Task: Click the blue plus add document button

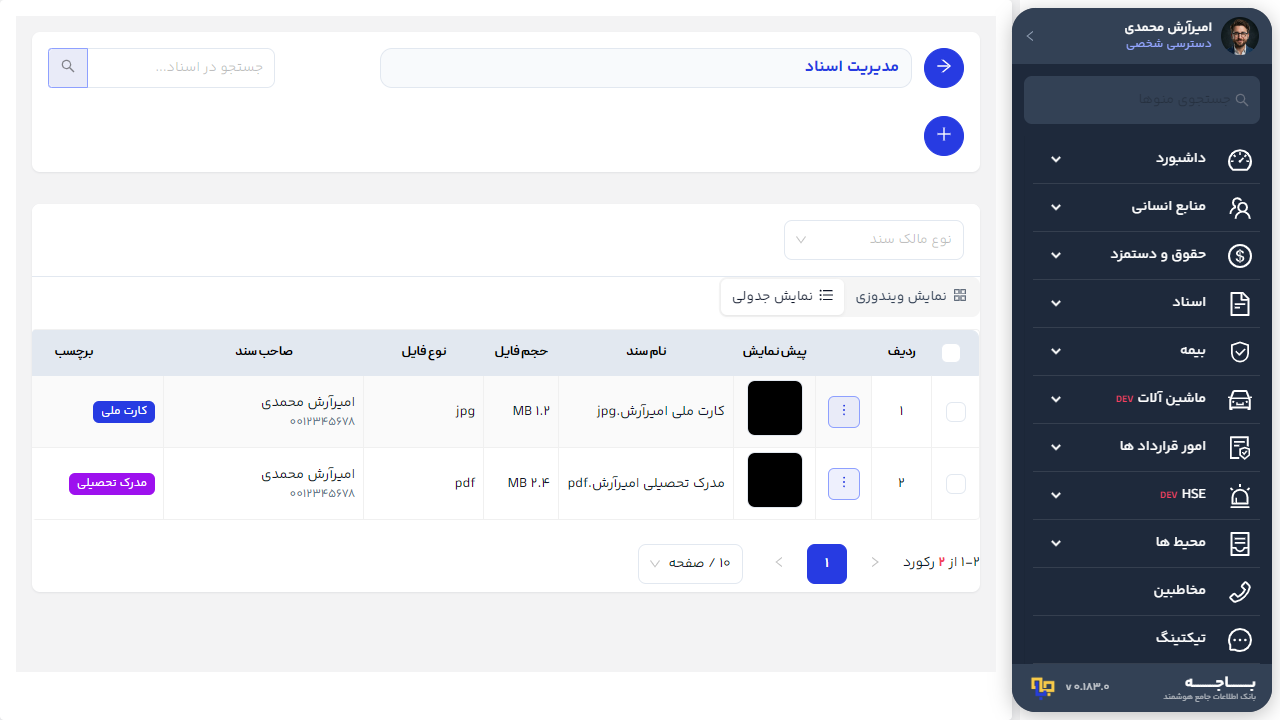Action: coord(944,136)
